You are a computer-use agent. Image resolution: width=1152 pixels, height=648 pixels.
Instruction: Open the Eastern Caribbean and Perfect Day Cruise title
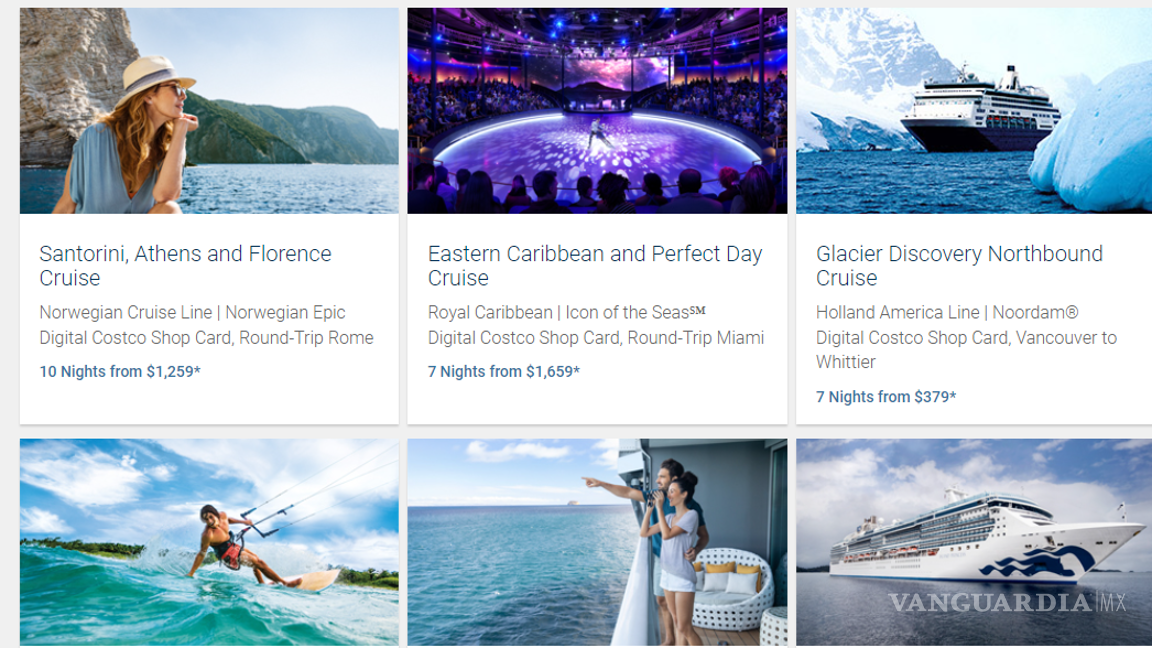595,265
